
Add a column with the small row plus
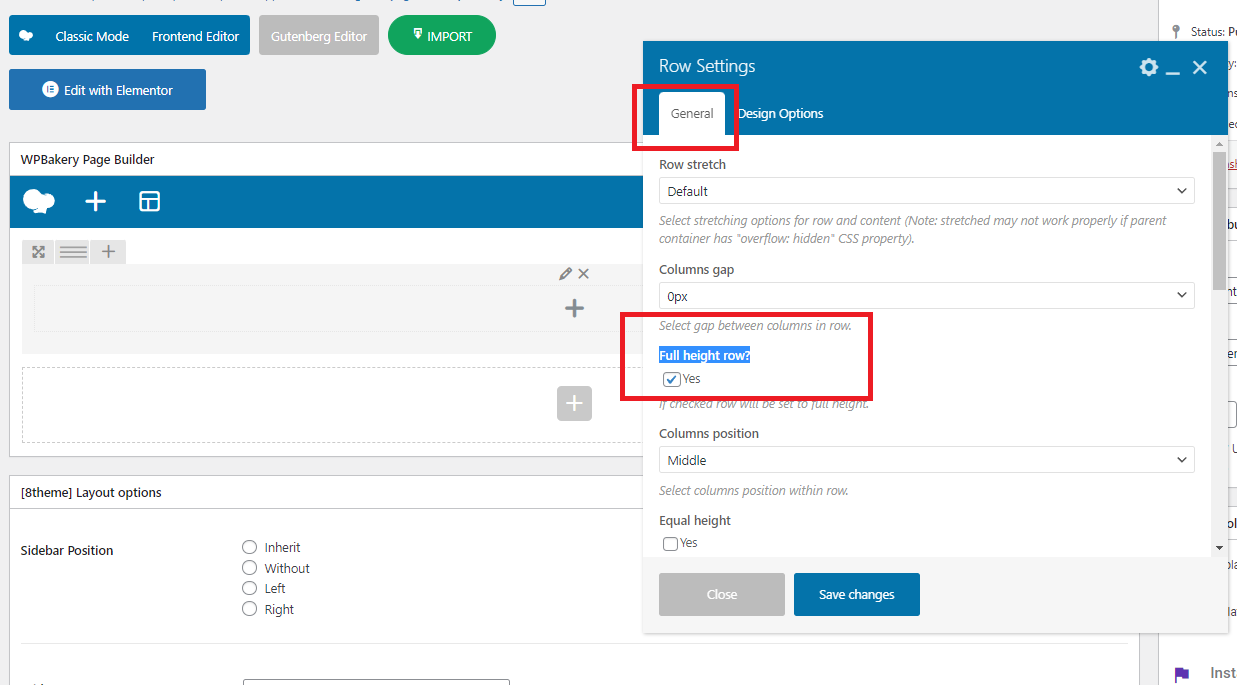tap(108, 252)
